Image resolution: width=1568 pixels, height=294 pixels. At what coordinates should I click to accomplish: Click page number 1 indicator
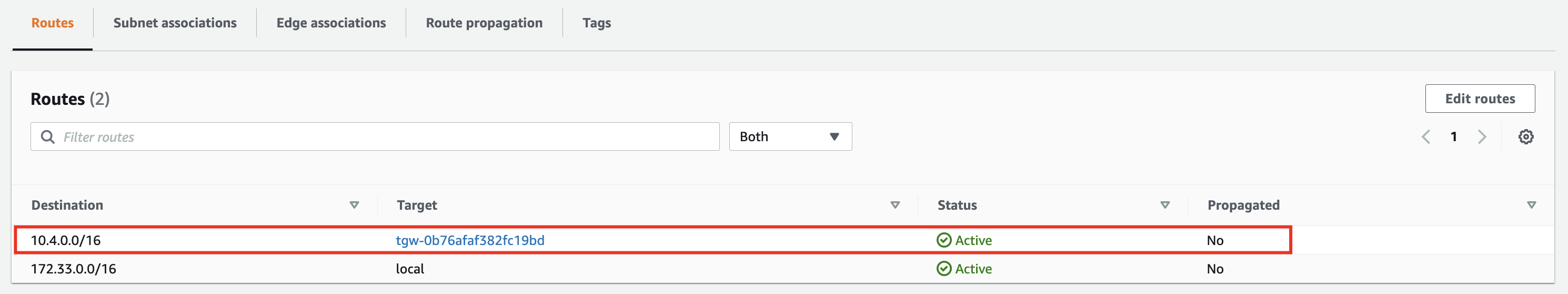coord(1454,136)
